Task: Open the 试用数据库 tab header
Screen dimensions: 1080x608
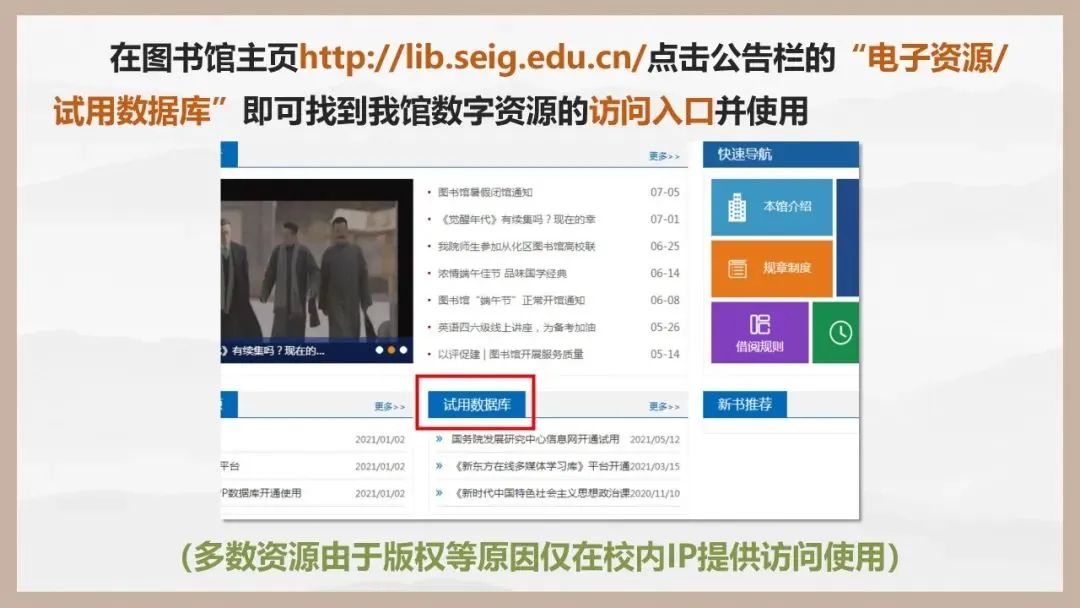Action: [x=477, y=405]
